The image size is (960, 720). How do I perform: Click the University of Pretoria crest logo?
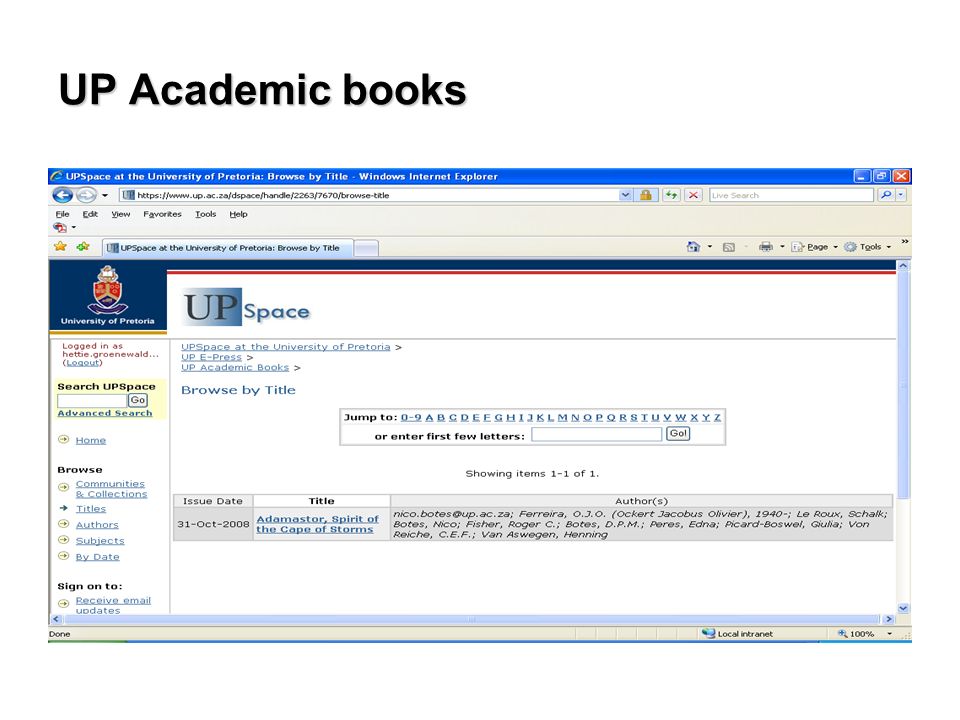pyautogui.click(x=107, y=290)
